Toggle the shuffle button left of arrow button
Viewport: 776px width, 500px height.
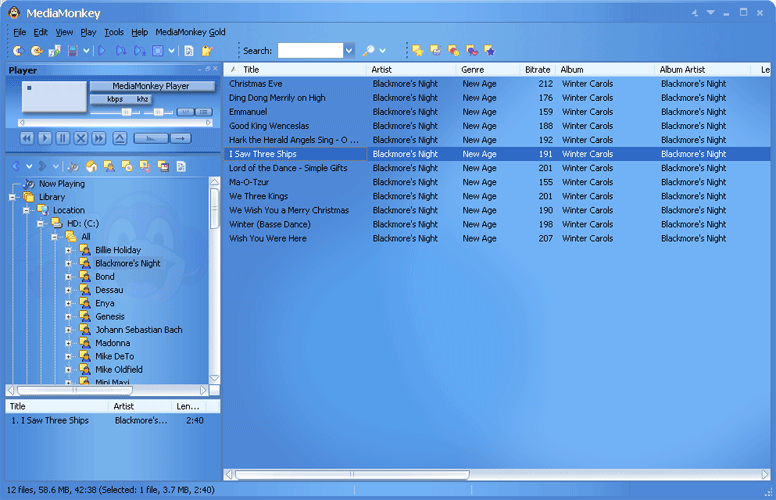(x=151, y=138)
